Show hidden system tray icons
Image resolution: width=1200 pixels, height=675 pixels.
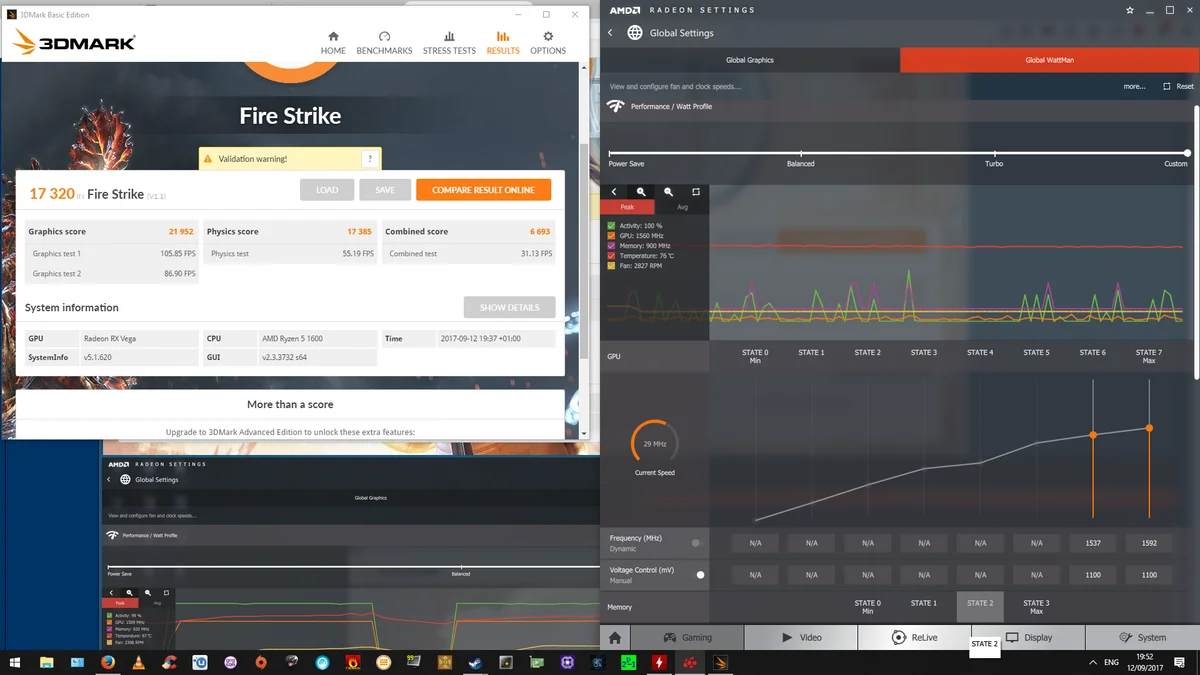[x=1092, y=662]
